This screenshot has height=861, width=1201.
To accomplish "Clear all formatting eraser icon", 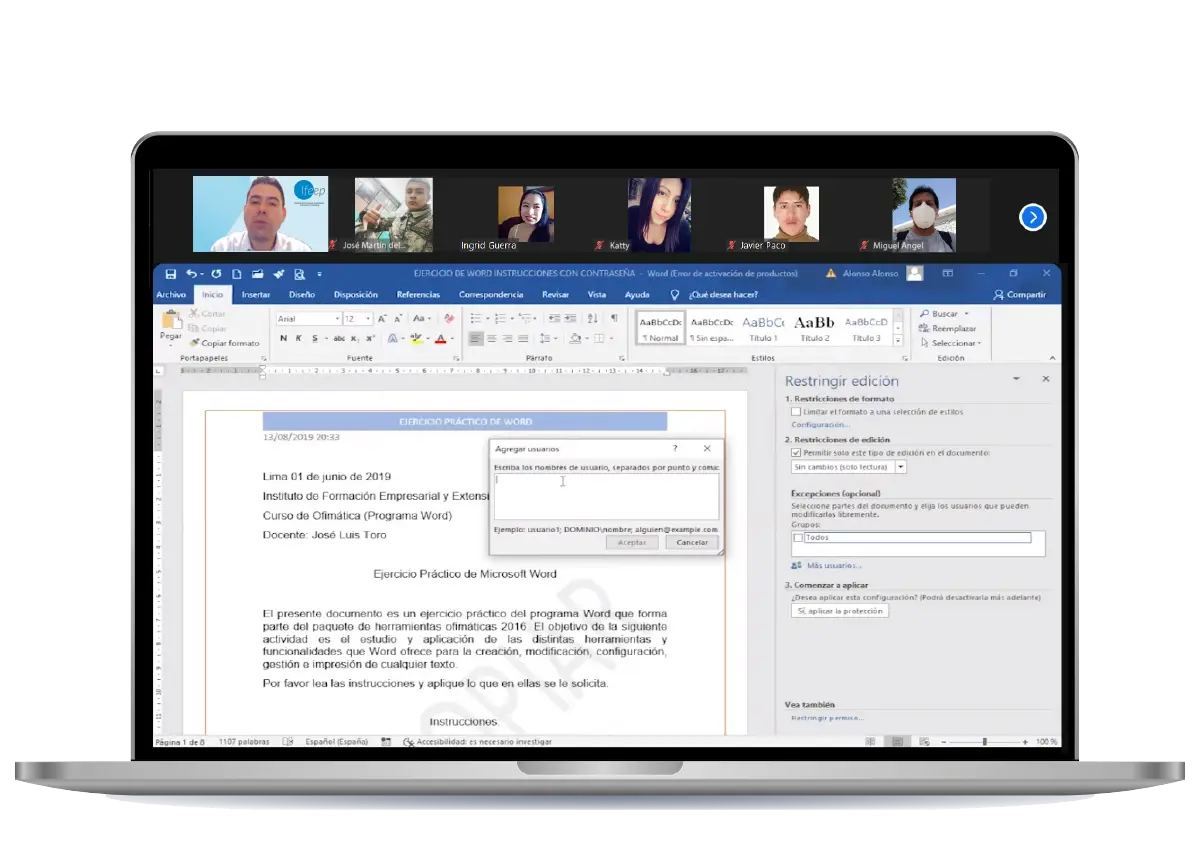I will (x=450, y=319).
